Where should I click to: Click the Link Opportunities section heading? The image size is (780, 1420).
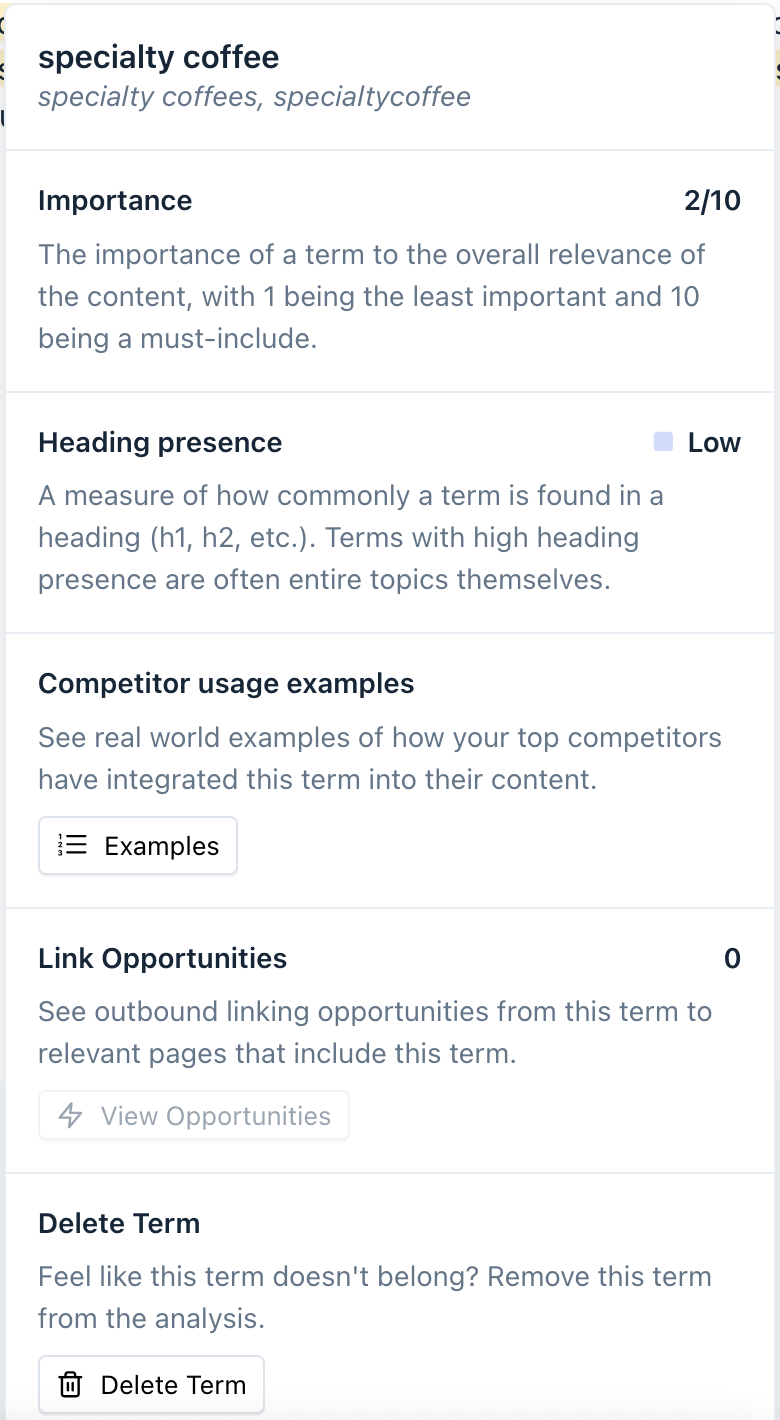[162, 958]
